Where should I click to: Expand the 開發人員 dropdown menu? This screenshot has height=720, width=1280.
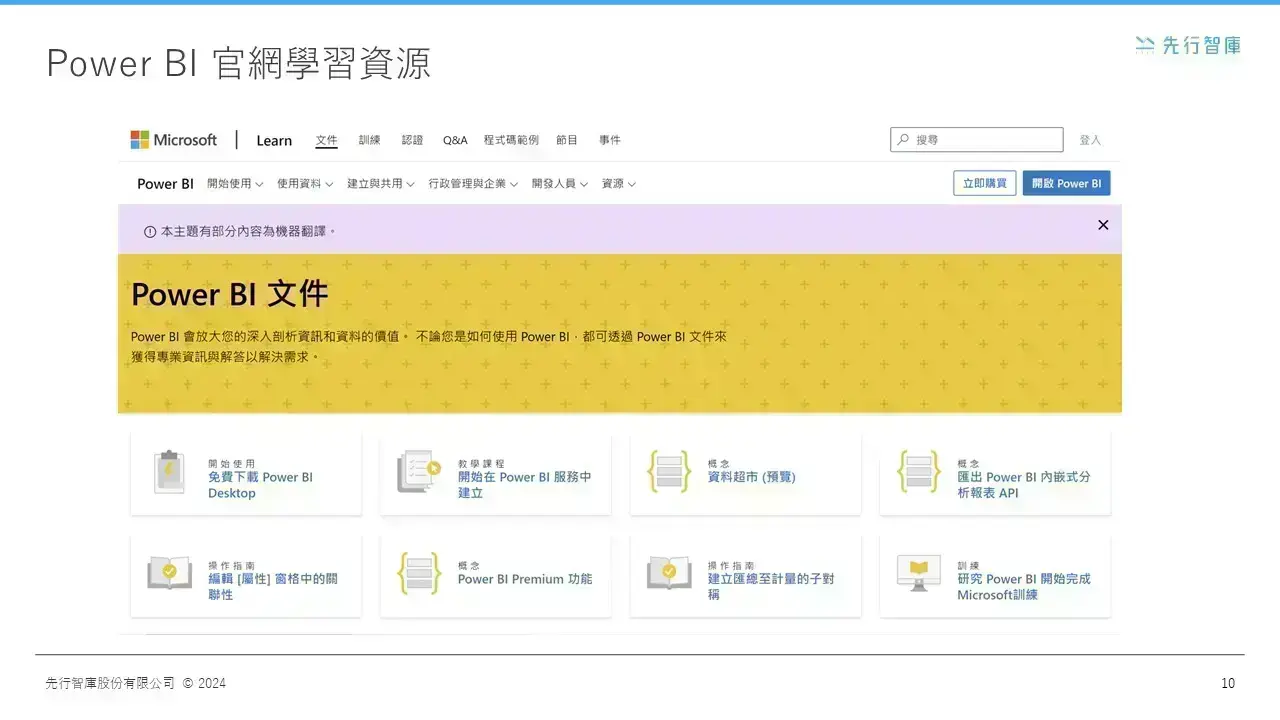[x=560, y=184]
